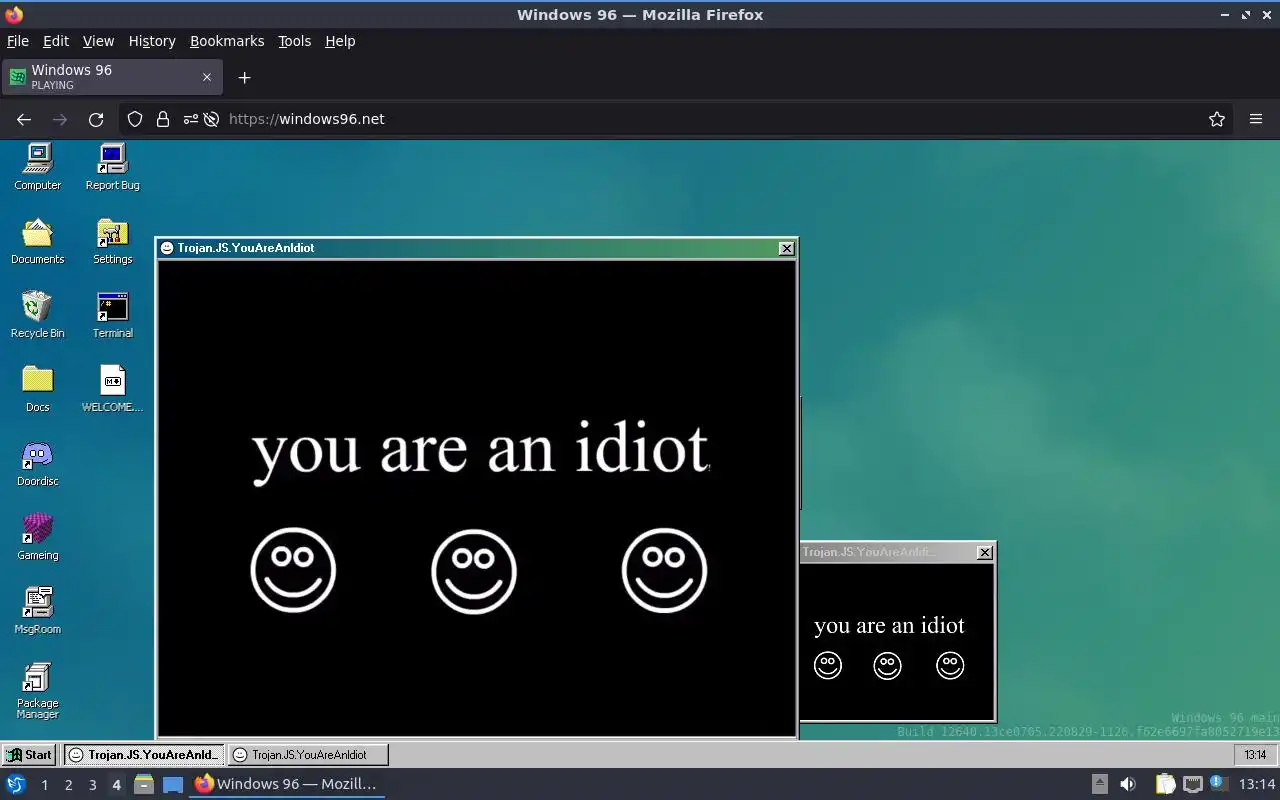The image size is (1280, 800).
Task: Launch the Terminal shortcut
Action: tap(112, 315)
